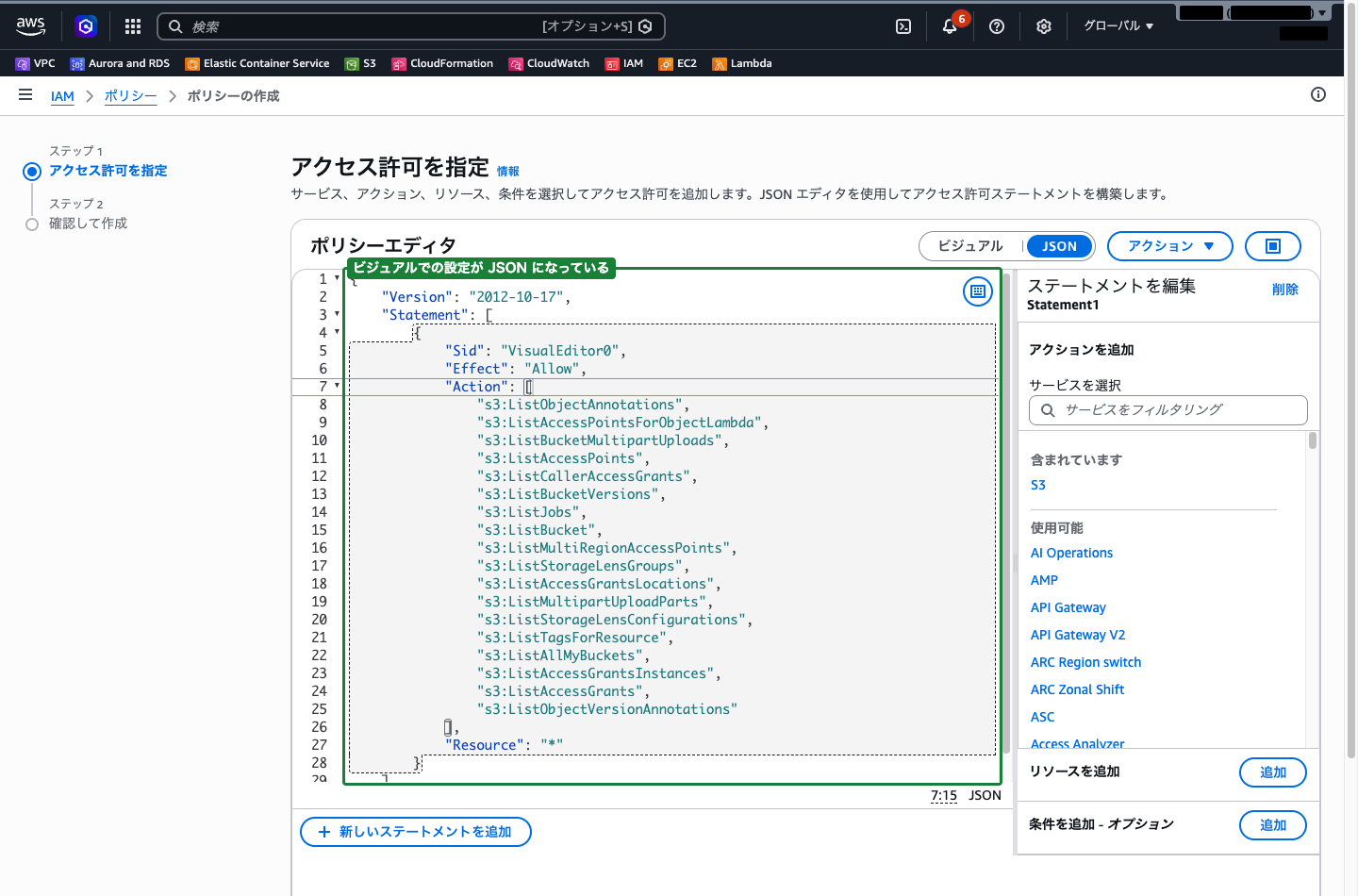
Task: Go to the ポリシー breadcrumb
Action: tap(130, 96)
